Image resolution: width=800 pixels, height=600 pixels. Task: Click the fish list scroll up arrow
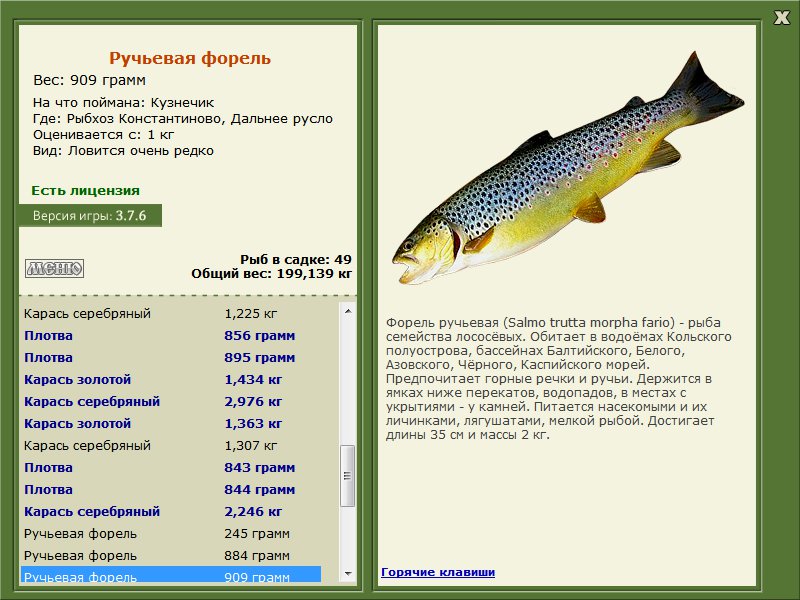click(348, 312)
